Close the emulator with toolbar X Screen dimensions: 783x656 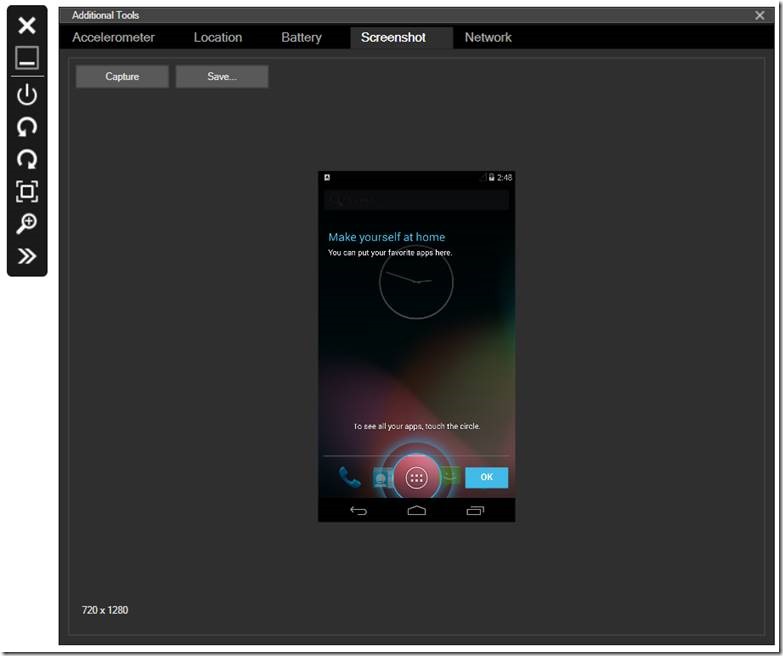pyautogui.click(x=27, y=25)
